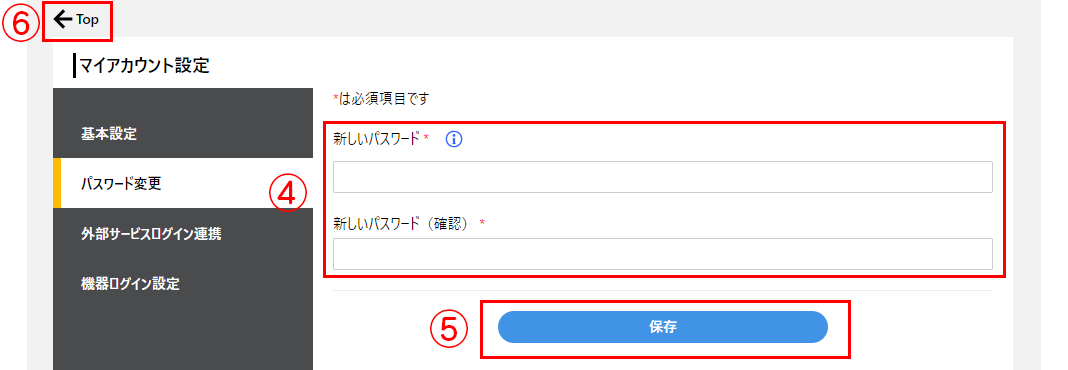
Task: Click the 新しいパスワード field label
Action: coord(376,139)
